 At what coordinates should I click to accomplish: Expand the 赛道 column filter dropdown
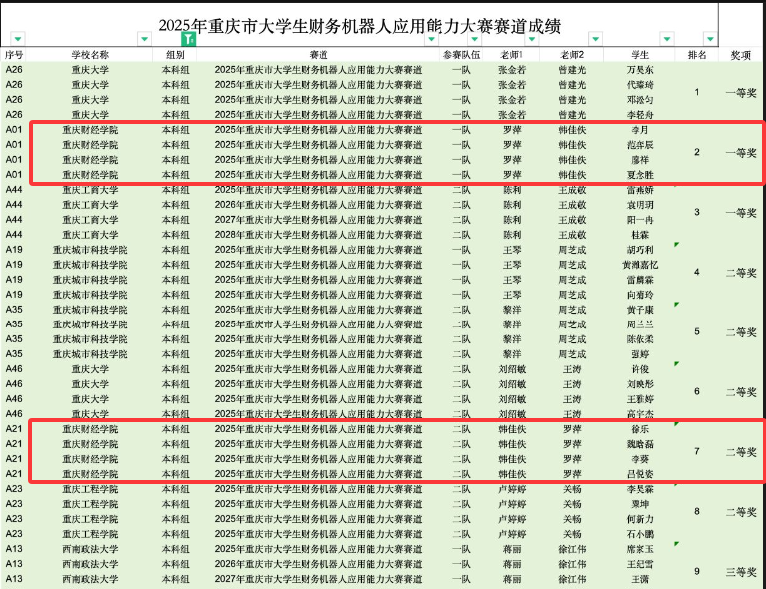[431, 39]
